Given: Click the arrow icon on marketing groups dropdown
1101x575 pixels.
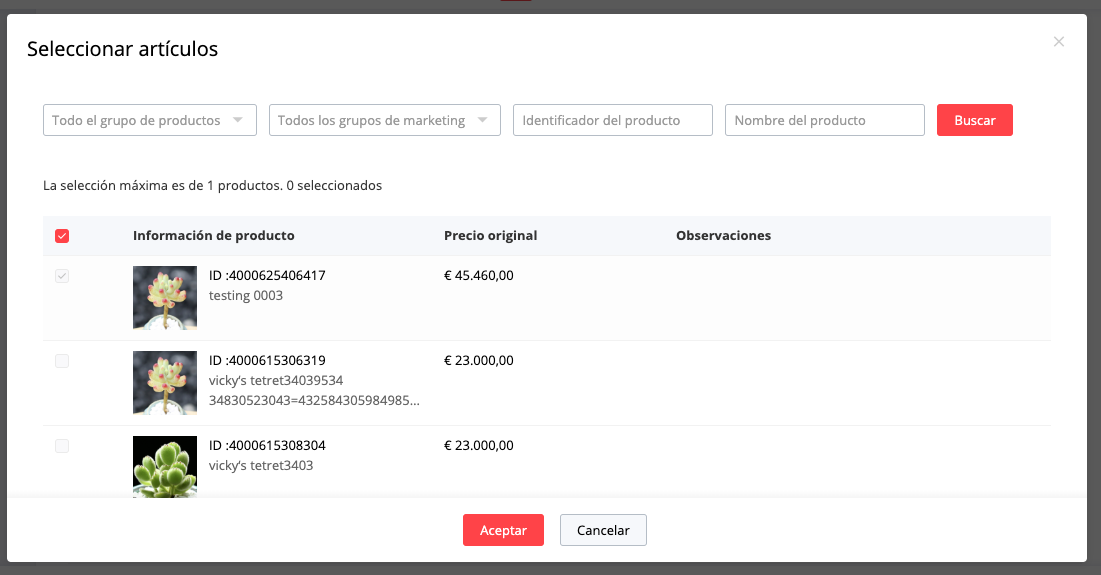Looking at the screenshot, I should point(483,120).
